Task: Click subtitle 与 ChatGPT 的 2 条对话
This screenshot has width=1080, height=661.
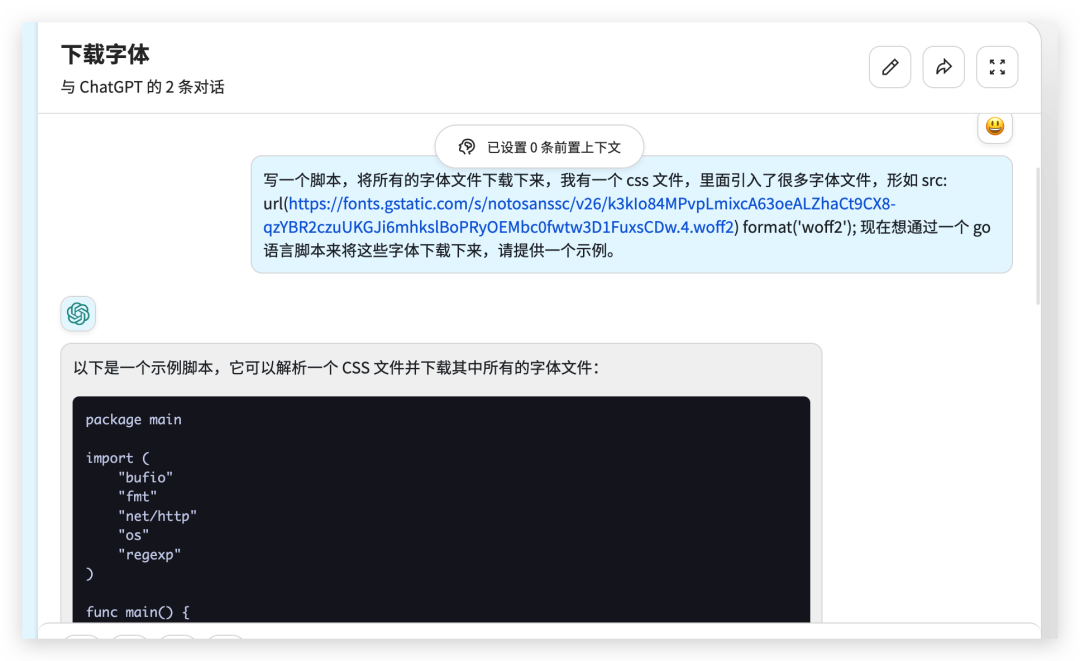Action: tap(143, 87)
